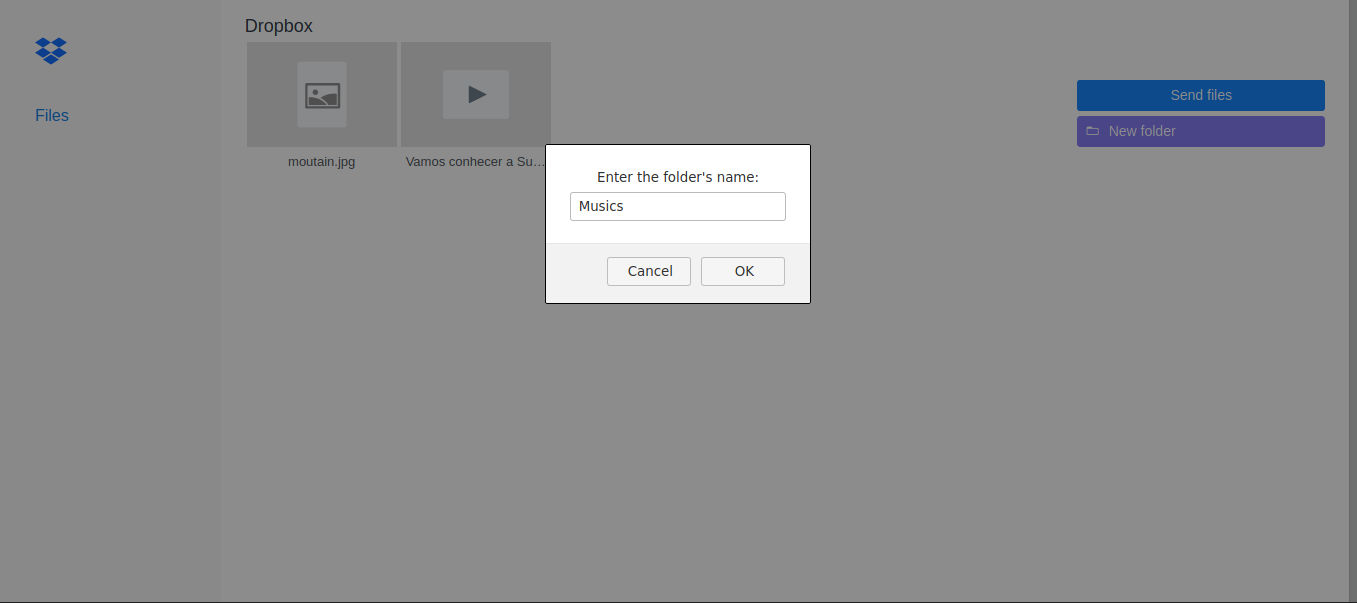Open the Files link in sidebar
This screenshot has height=603, width=1357.
point(52,116)
